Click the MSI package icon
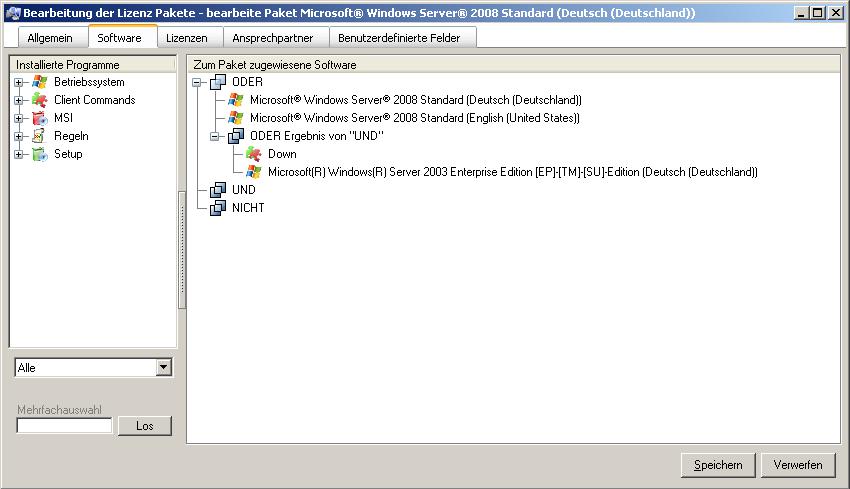 (x=40, y=118)
